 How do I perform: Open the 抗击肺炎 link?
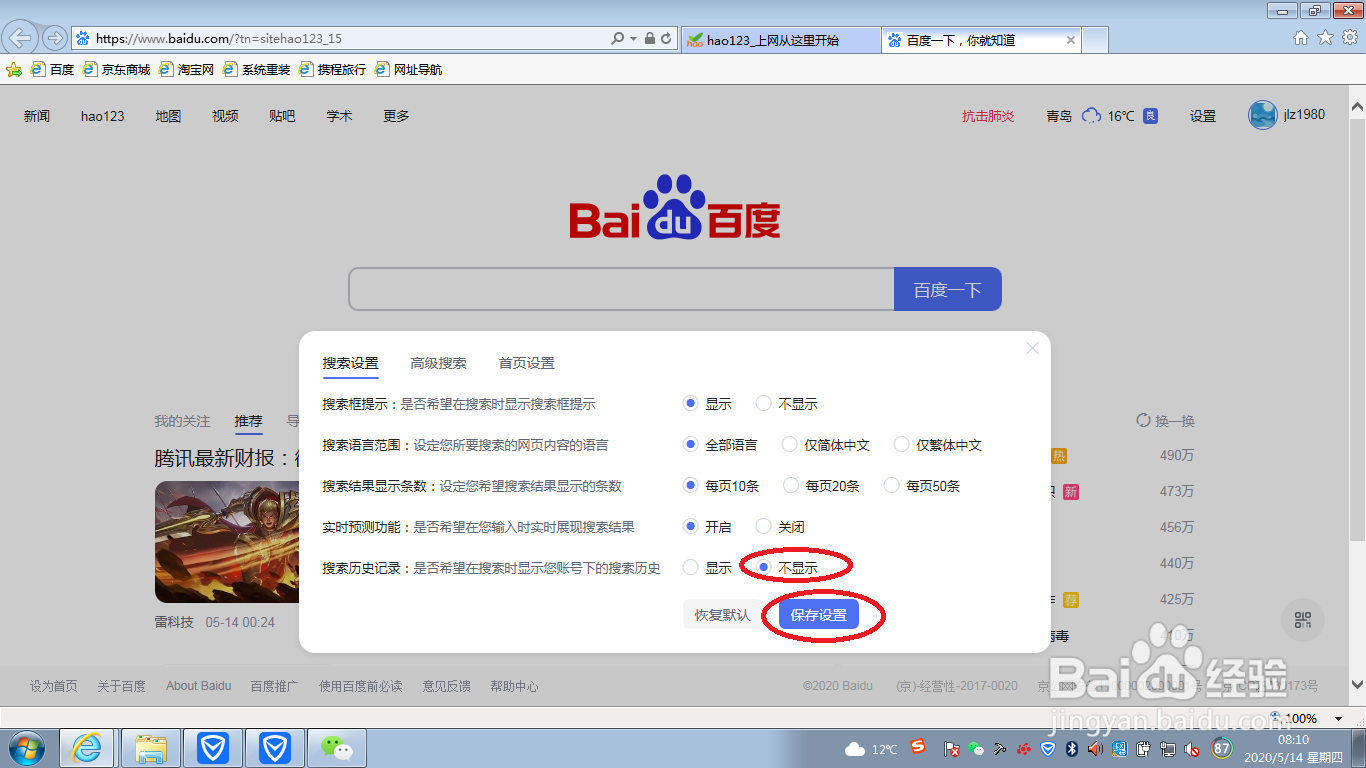[x=988, y=116]
